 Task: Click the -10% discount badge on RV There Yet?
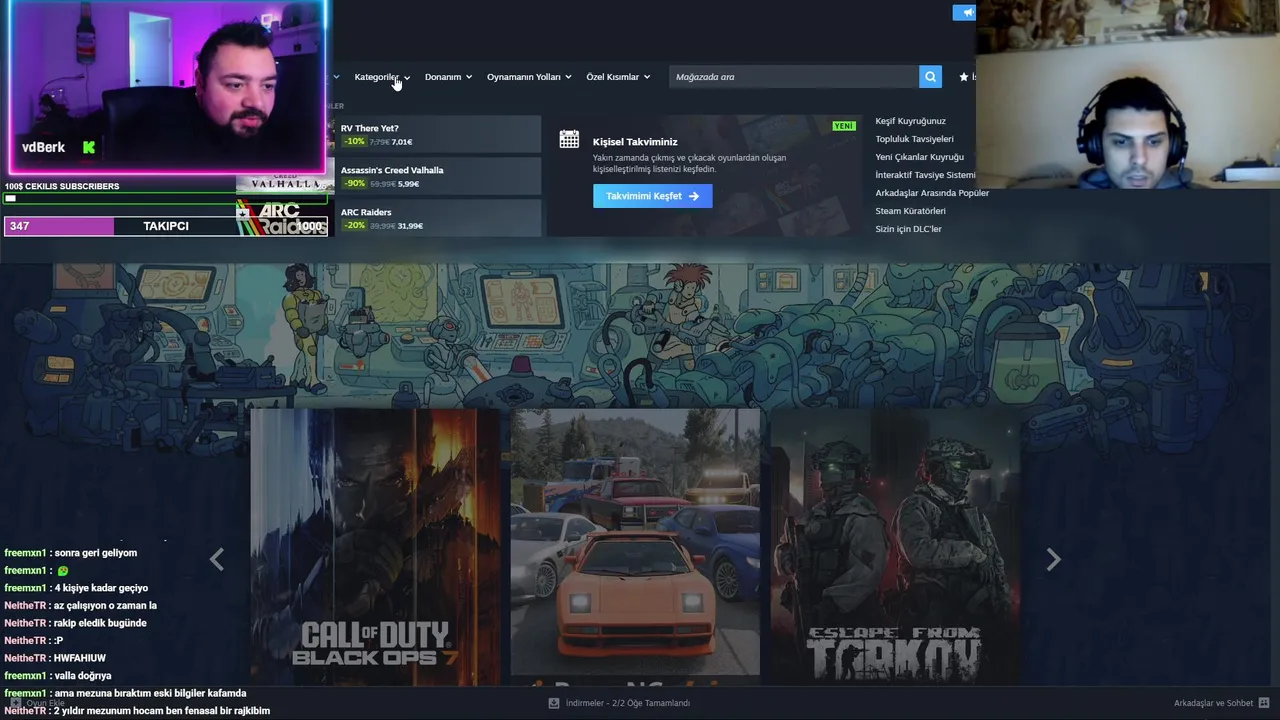[x=354, y=142]
